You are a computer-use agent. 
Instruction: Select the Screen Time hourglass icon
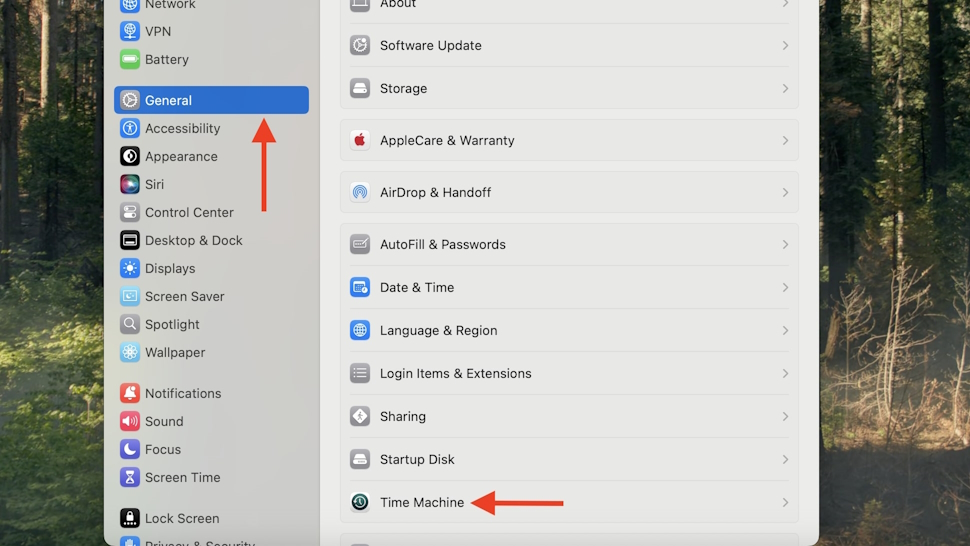[130, 477]
